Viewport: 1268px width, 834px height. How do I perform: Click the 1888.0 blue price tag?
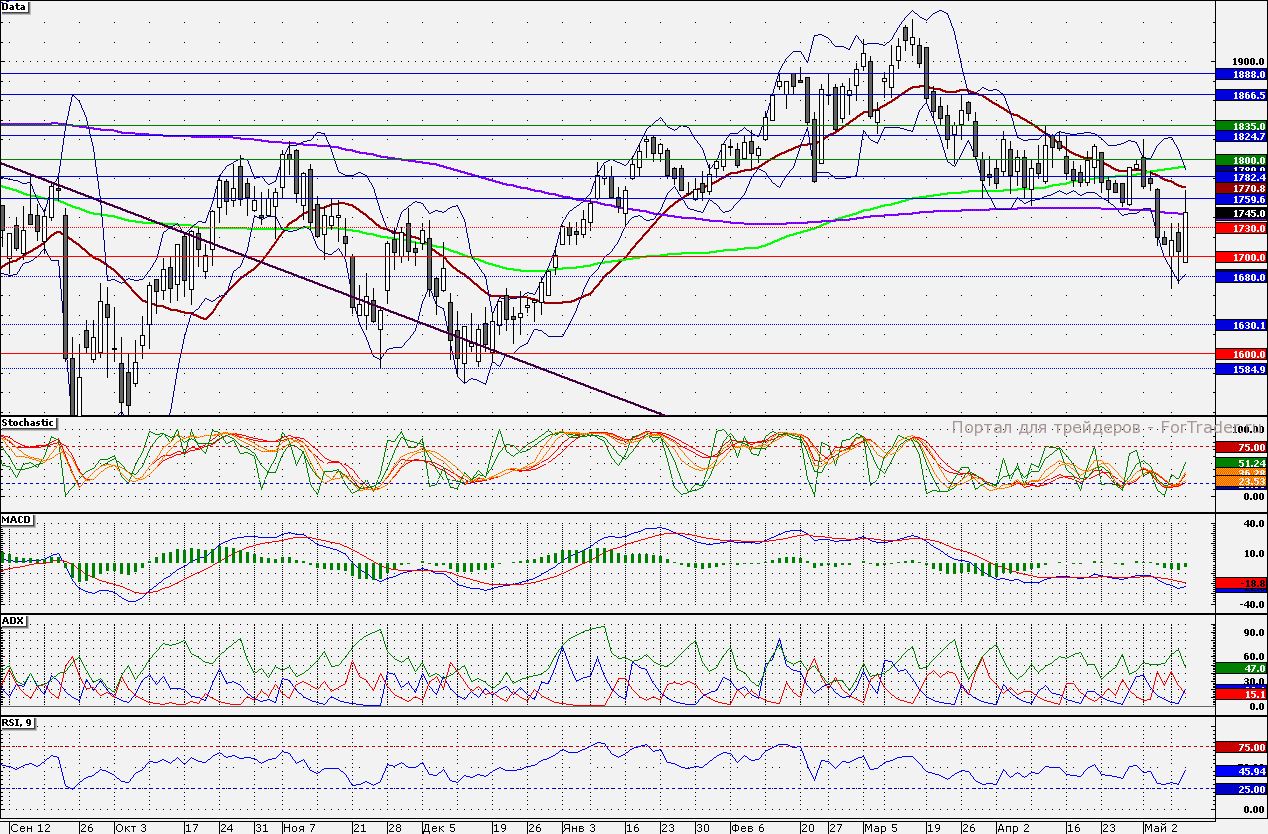point(1241,75)
